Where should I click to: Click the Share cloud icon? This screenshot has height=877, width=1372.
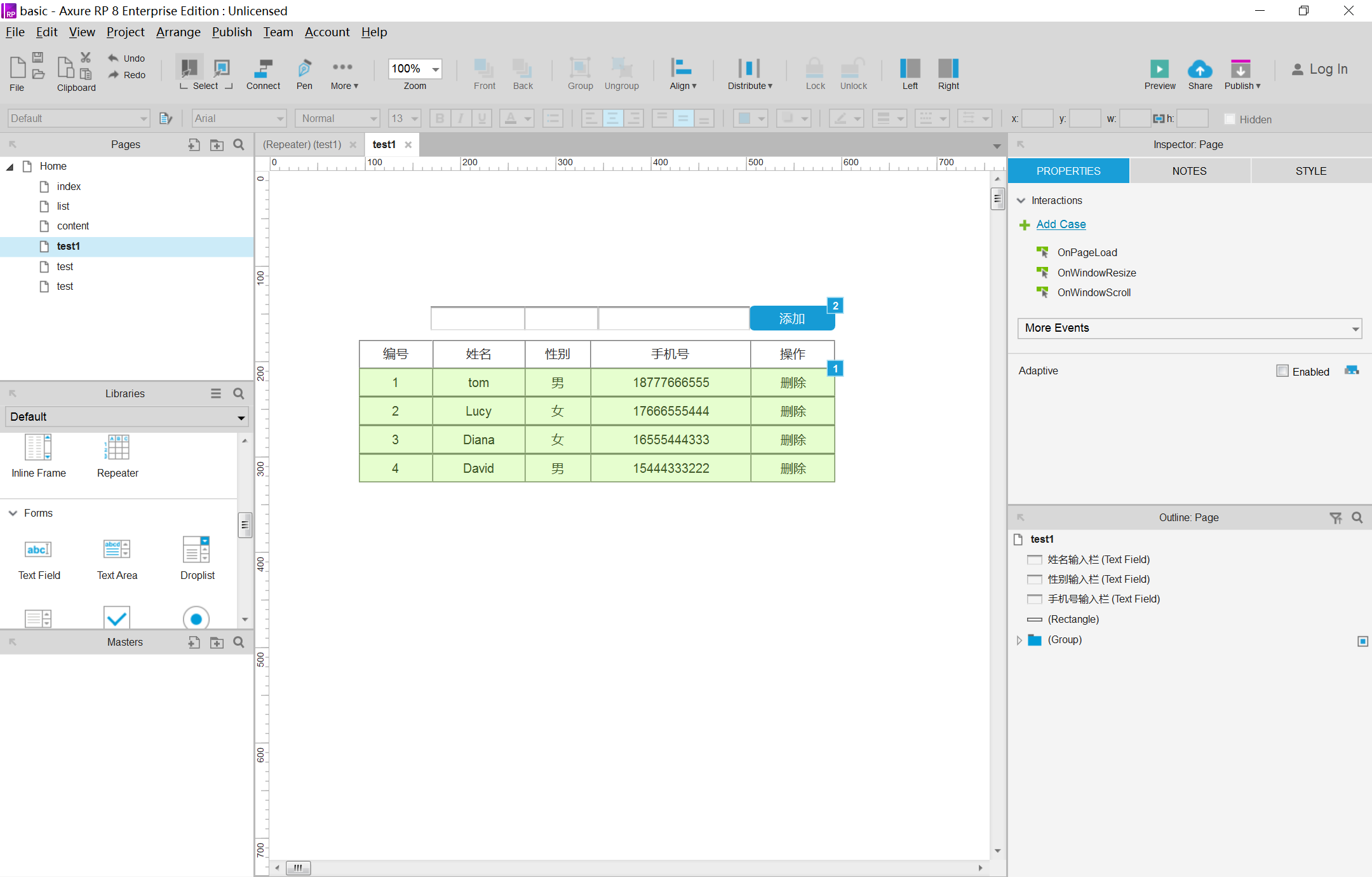pos(1200,69)
